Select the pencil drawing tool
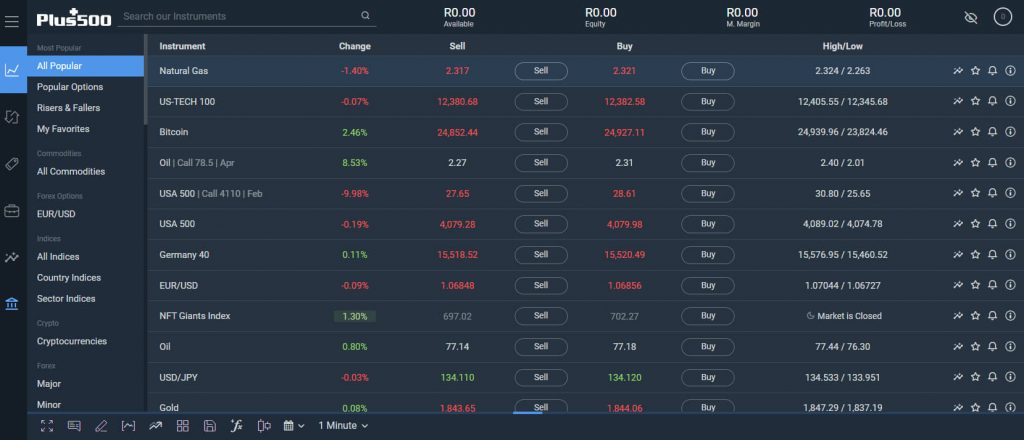 coord(101,426)
